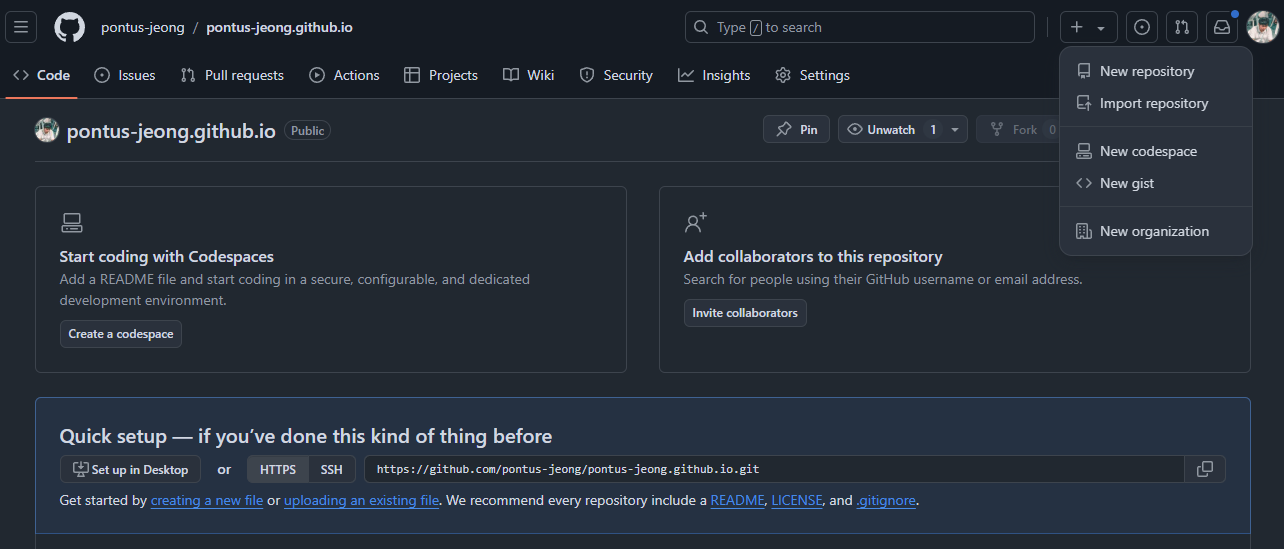Click the Quick setup heading text

coord(306,436)
